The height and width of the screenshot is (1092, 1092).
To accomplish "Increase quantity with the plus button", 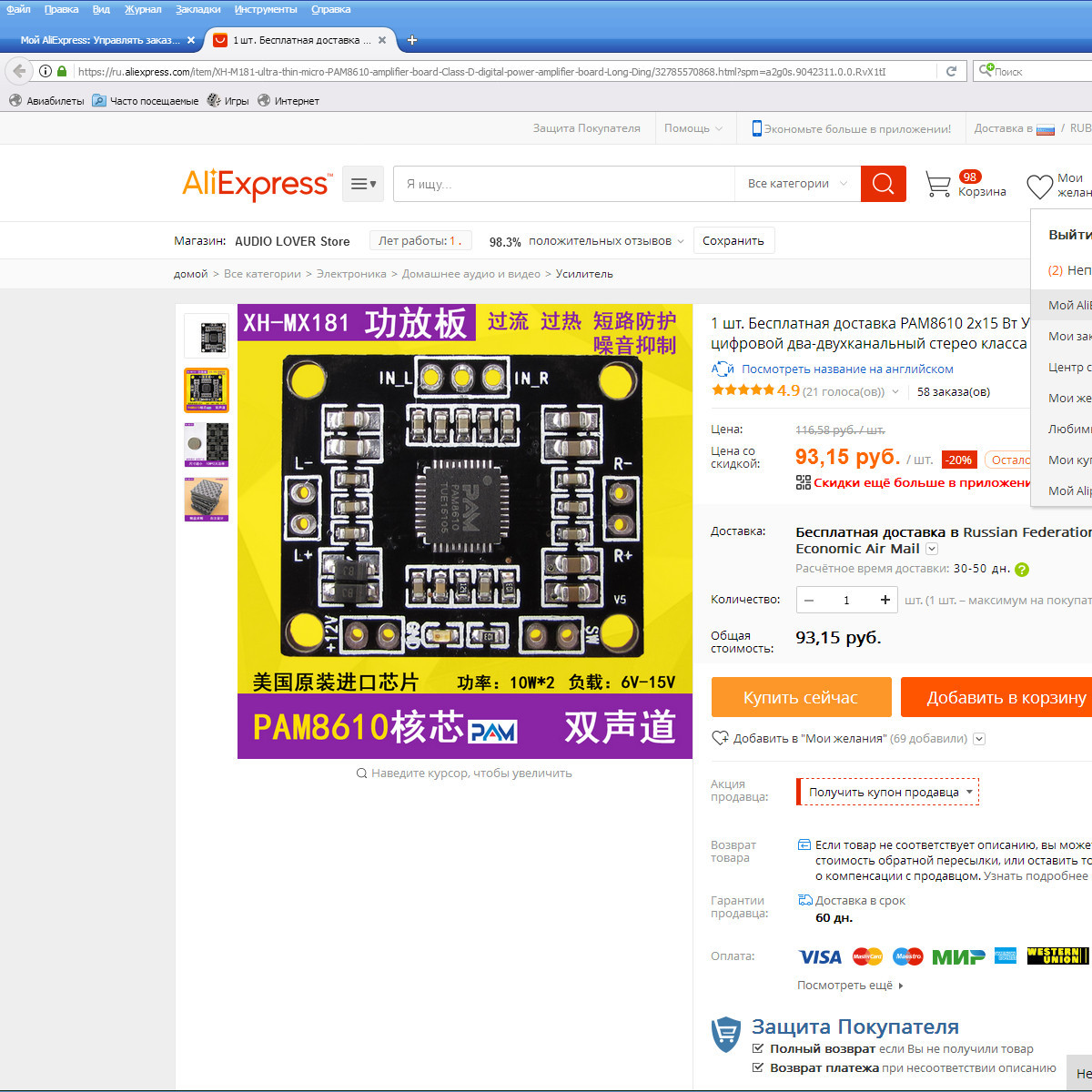I will [885, 600].
